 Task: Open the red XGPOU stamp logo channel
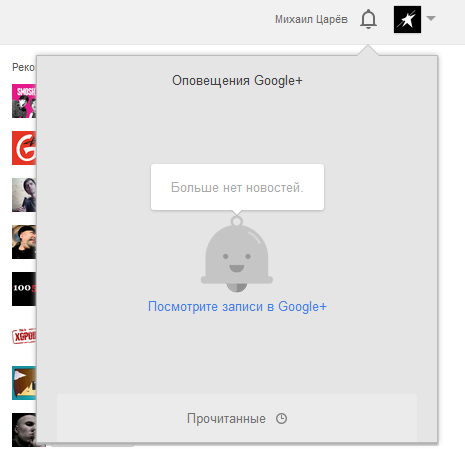click(24, 336)
